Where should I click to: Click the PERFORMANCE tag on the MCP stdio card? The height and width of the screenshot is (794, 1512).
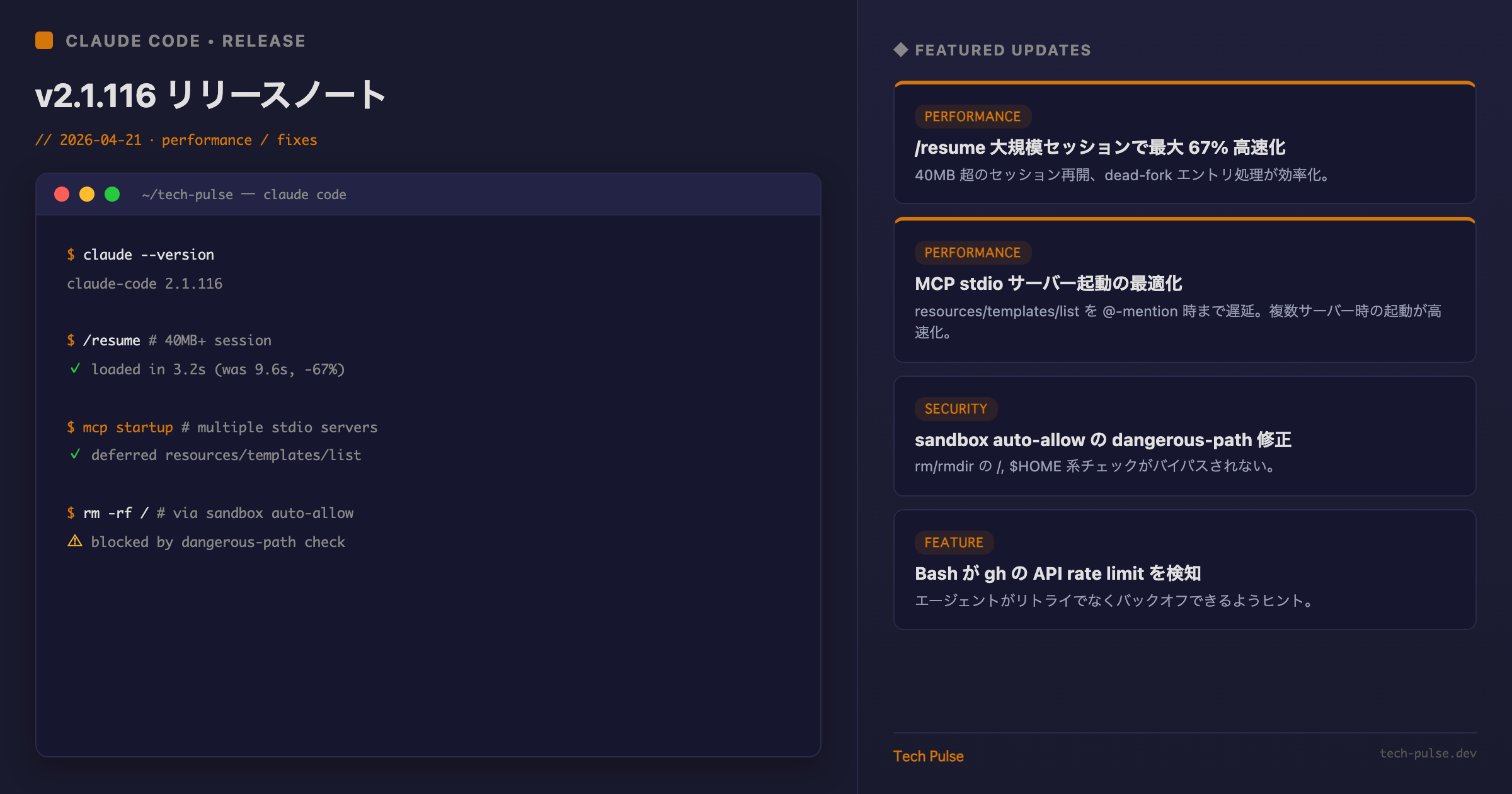click(972, 253)
